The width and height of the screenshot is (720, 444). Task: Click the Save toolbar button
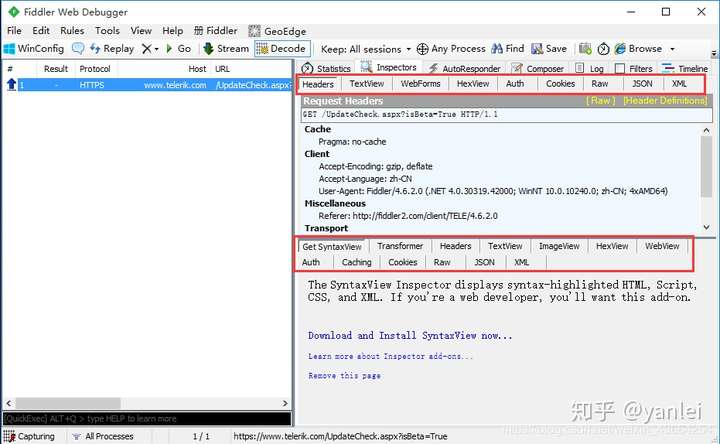click(549, 49)
